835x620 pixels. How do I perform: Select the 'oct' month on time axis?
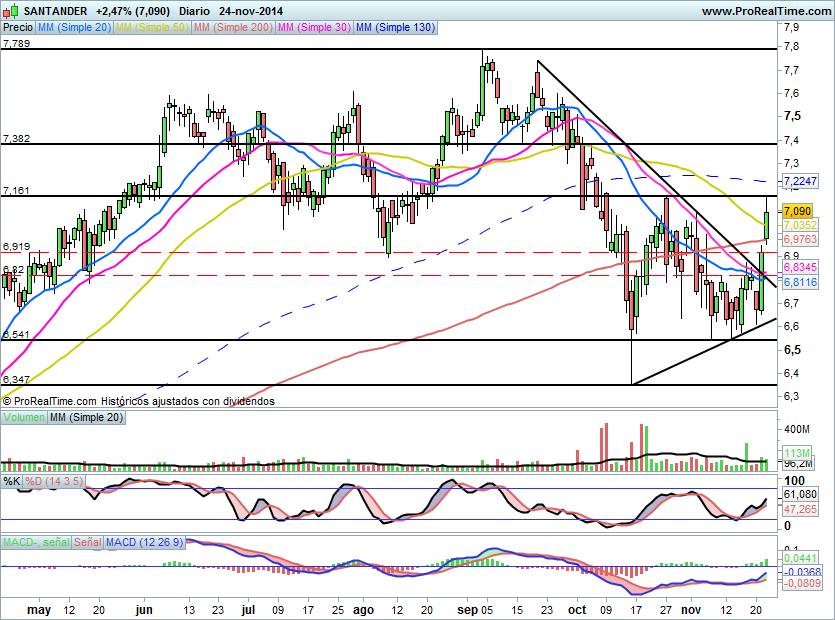(577, 610)
